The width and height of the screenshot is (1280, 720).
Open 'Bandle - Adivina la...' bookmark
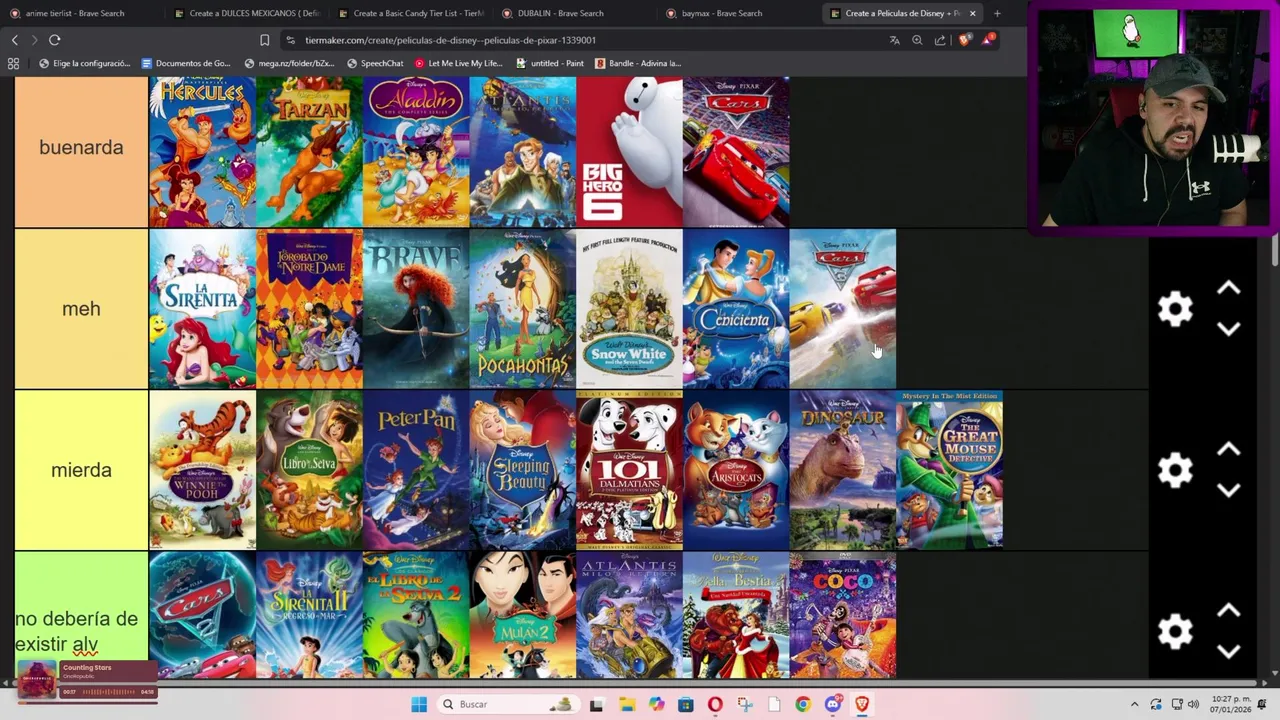coord(638,63)
